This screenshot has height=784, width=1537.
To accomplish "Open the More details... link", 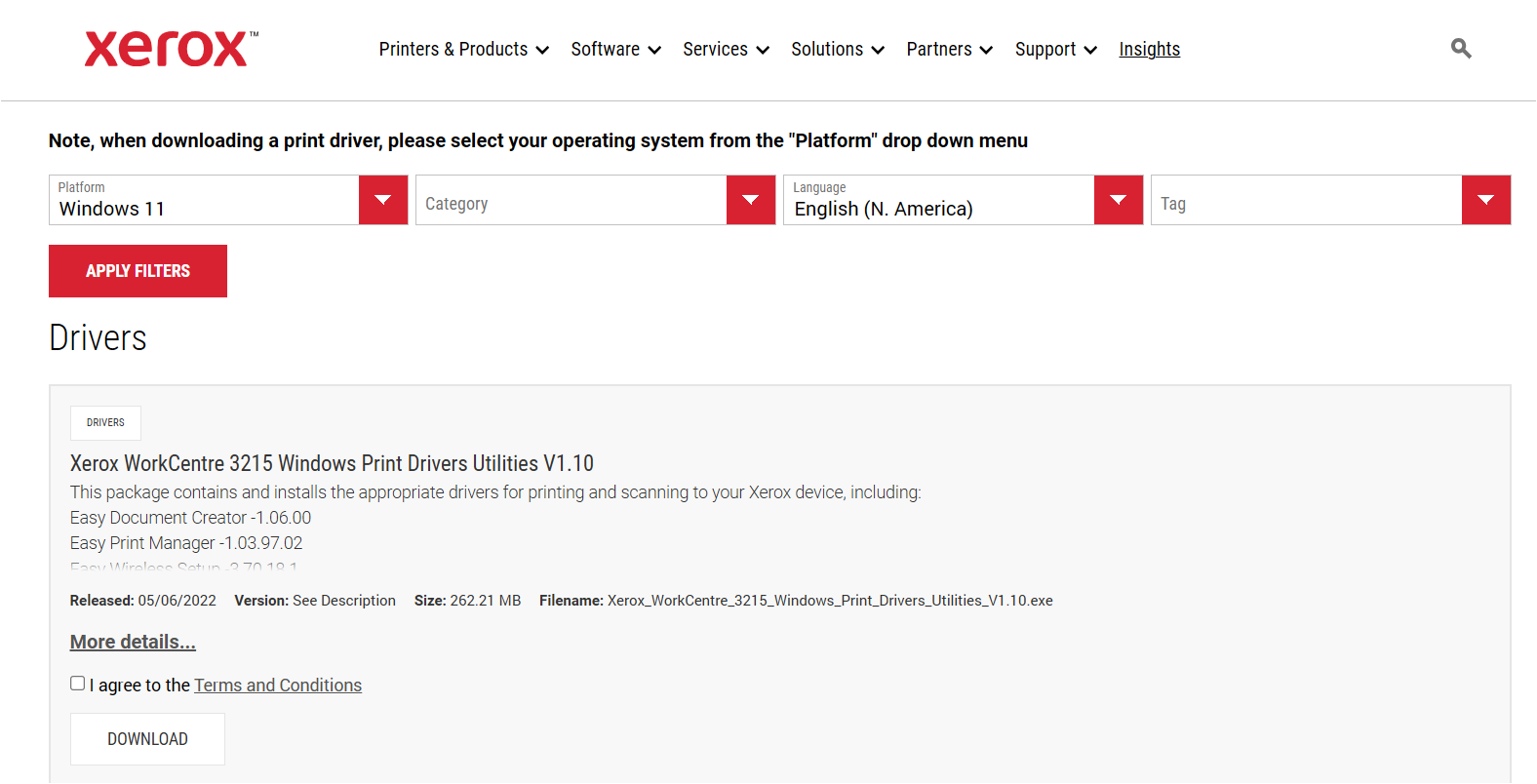I will [133, 642].
